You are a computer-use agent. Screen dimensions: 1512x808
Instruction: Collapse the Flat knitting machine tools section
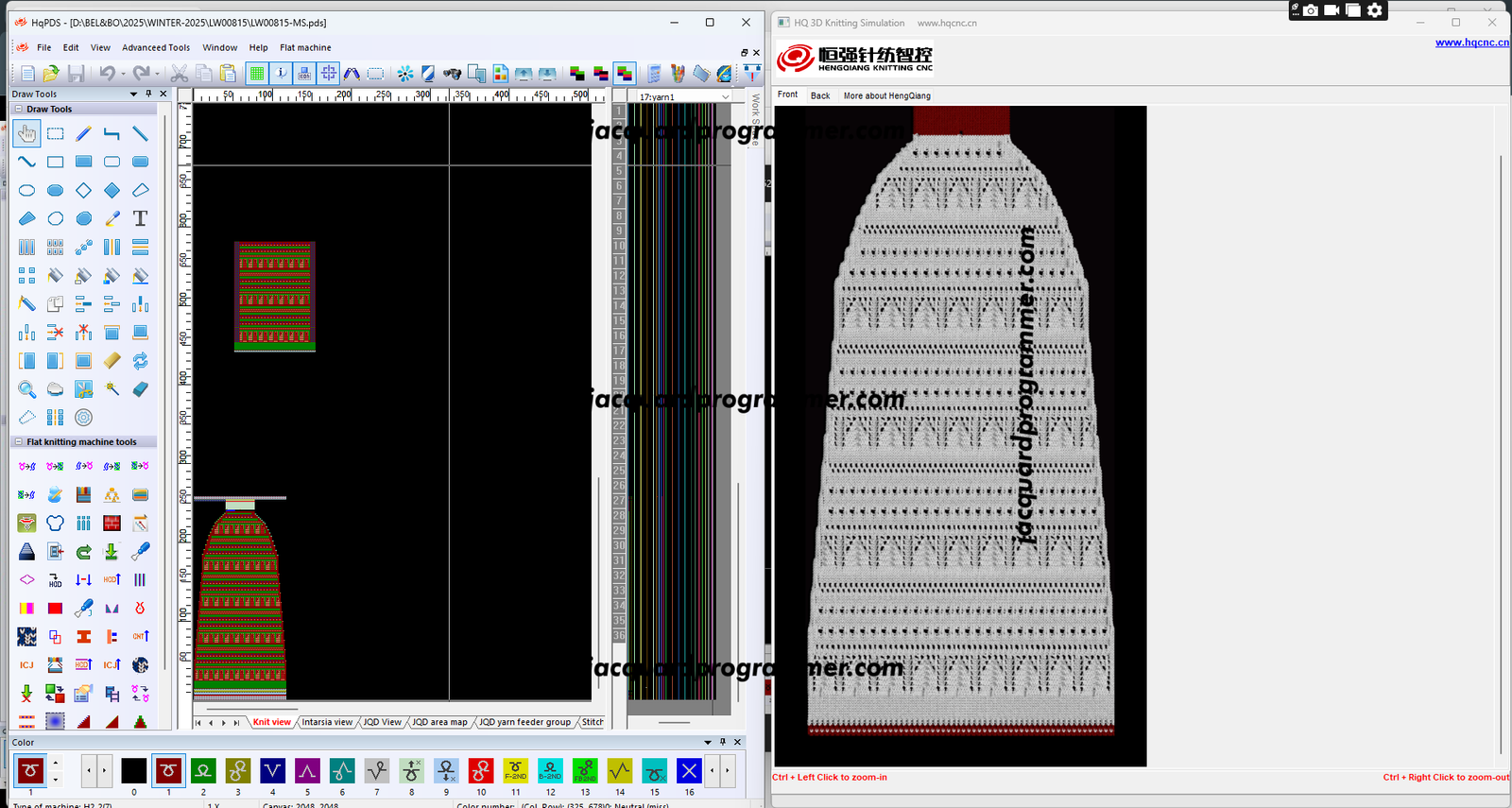pyautogui.click(x=18, y=442)
